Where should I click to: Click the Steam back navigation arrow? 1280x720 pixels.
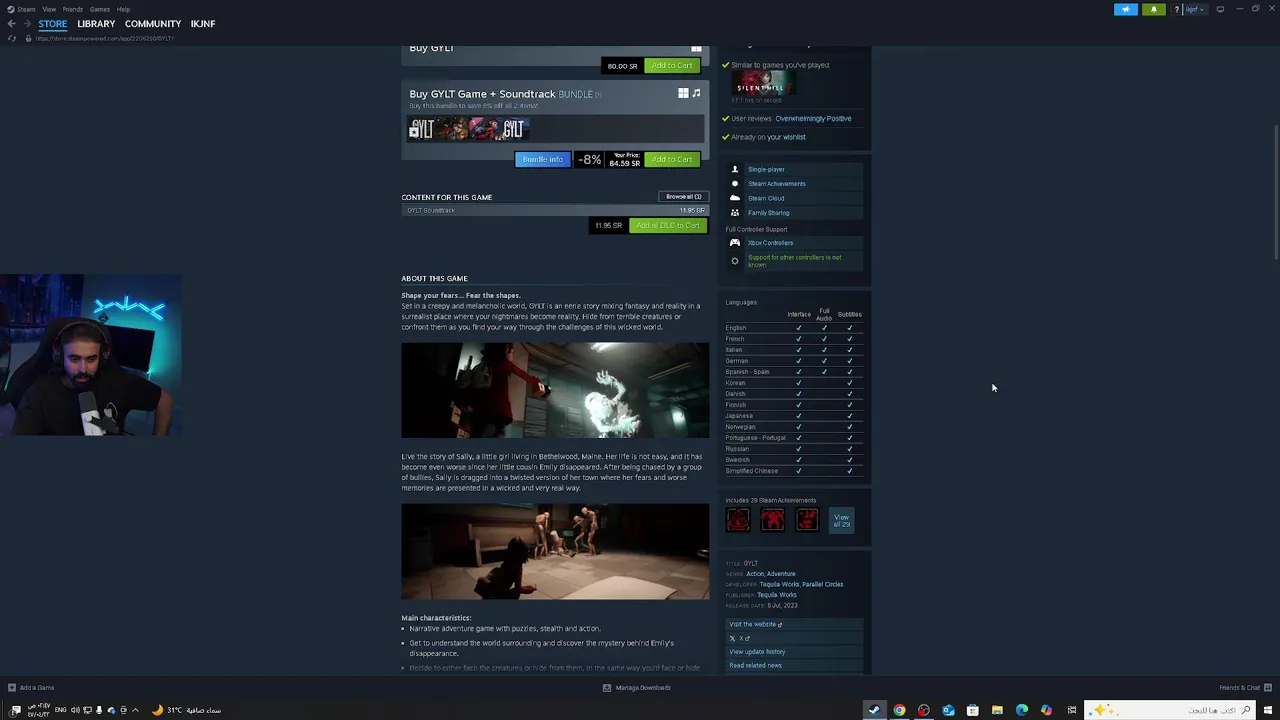tap(11, 23)
